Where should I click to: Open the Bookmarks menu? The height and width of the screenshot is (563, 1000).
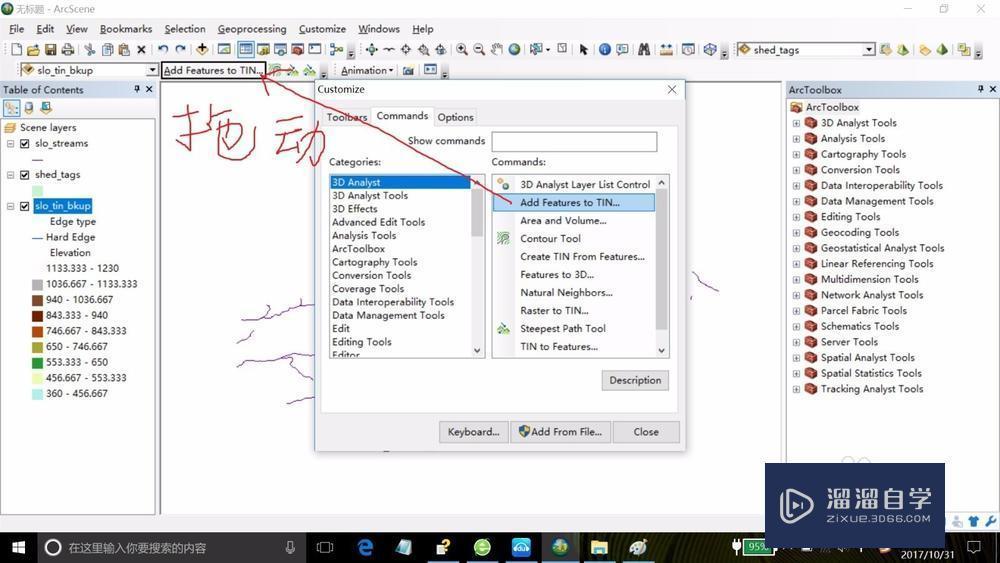[x=126, y=29]
